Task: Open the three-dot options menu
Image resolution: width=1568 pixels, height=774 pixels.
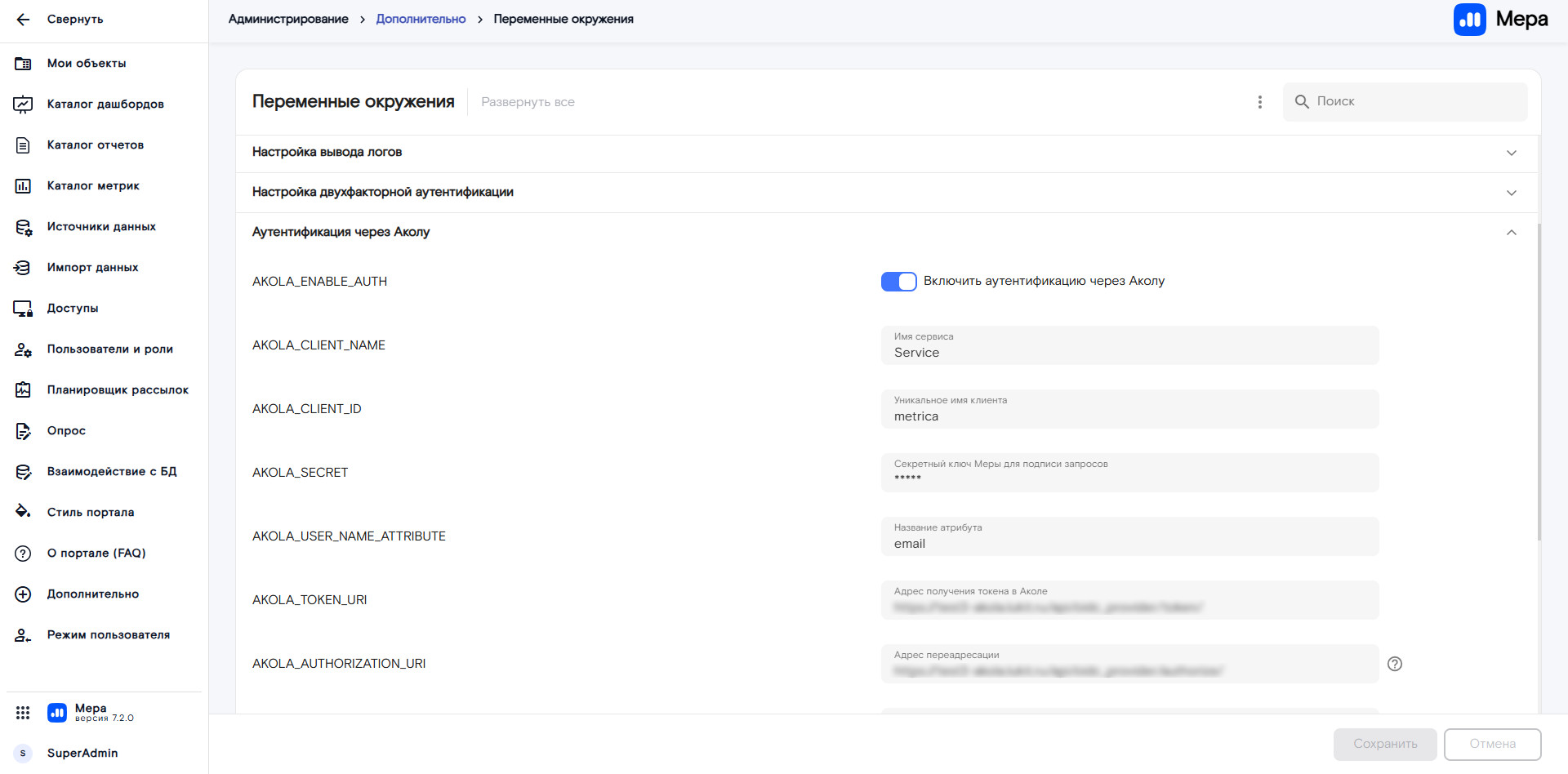Action: click(1259, 102)
